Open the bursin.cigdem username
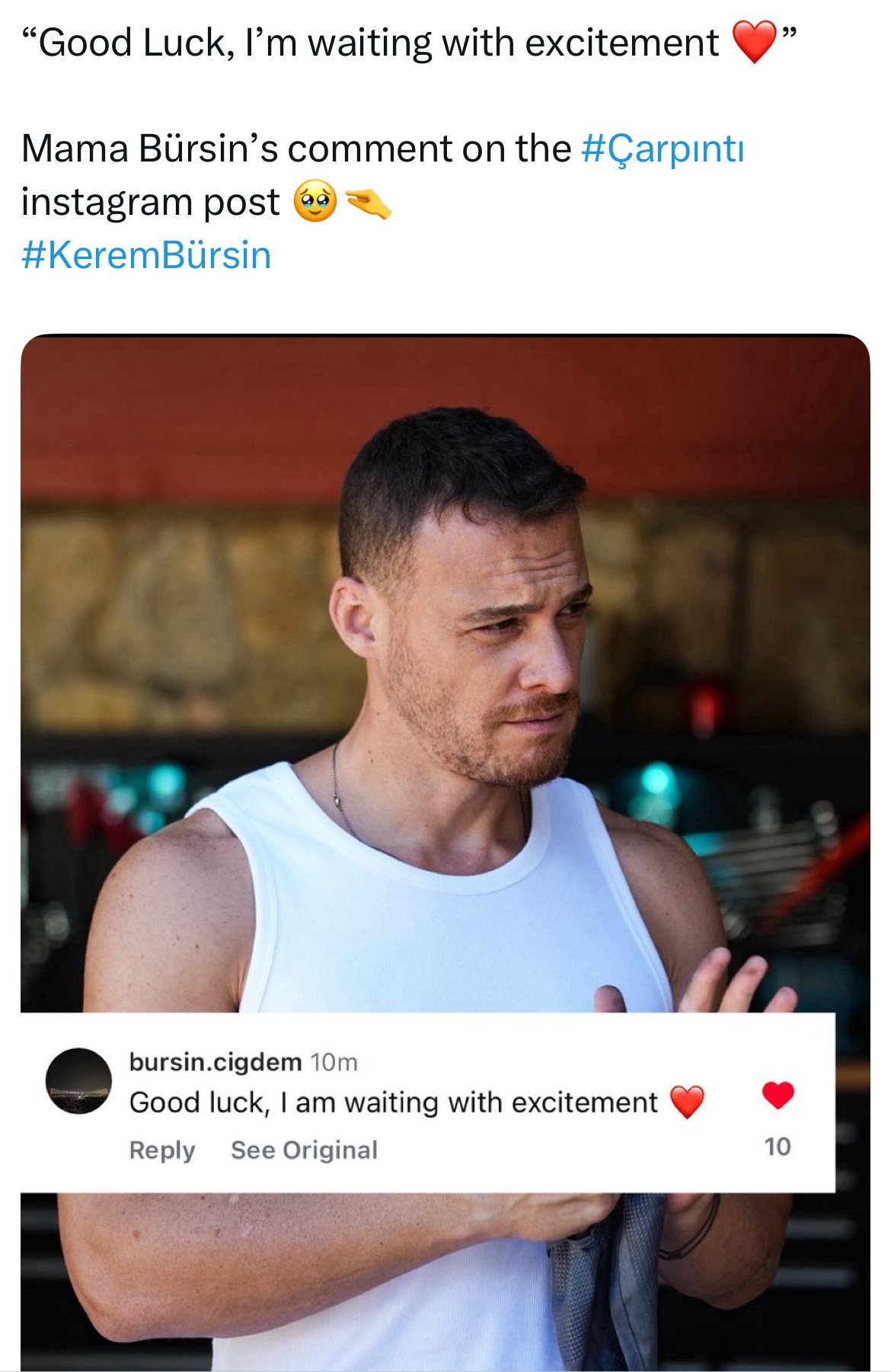 tap(215, 1061)
